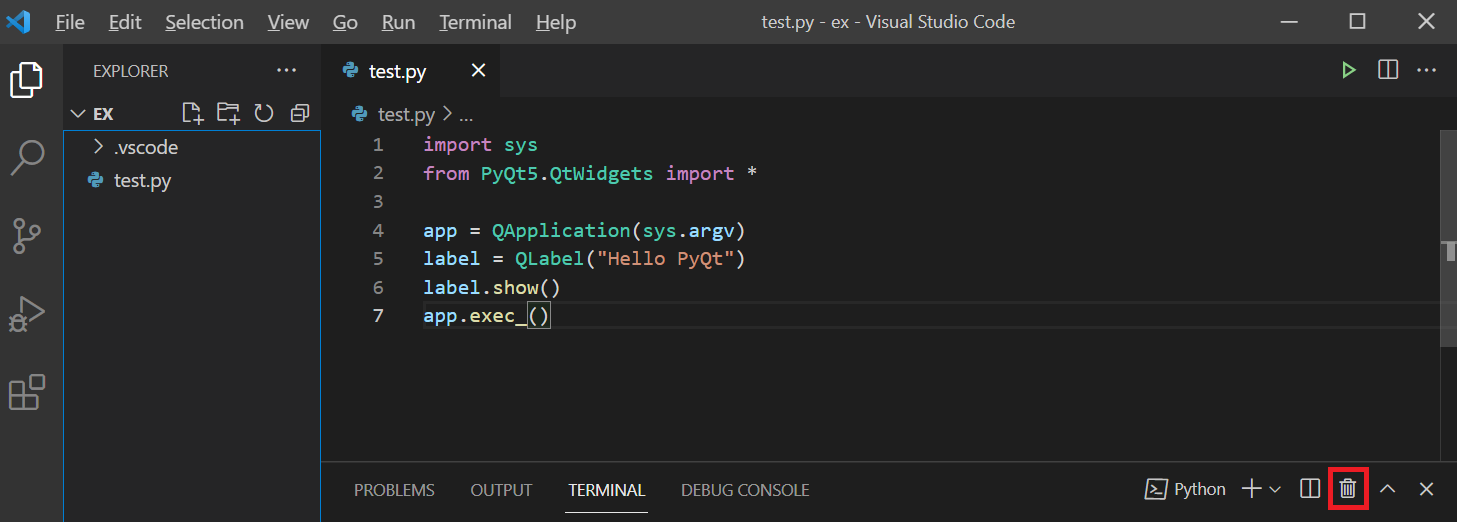Collapse all folders in Explorer
Image resolution: width=1457 pixels, height=522 pixels.
[x=299, y=113]
